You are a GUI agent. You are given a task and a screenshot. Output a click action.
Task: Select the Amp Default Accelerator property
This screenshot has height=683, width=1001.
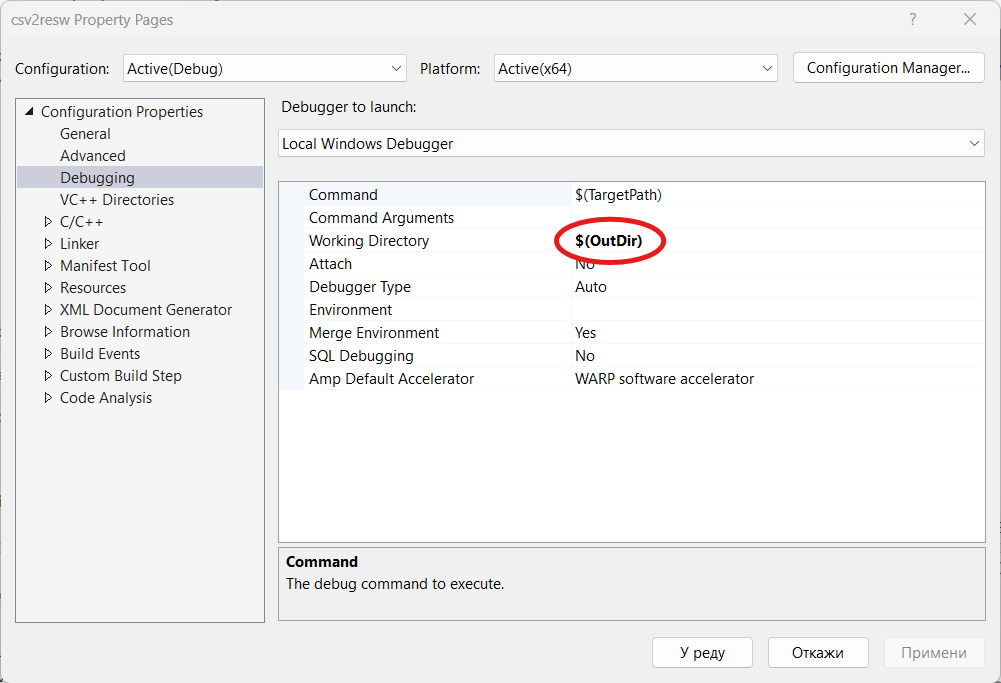391,379
